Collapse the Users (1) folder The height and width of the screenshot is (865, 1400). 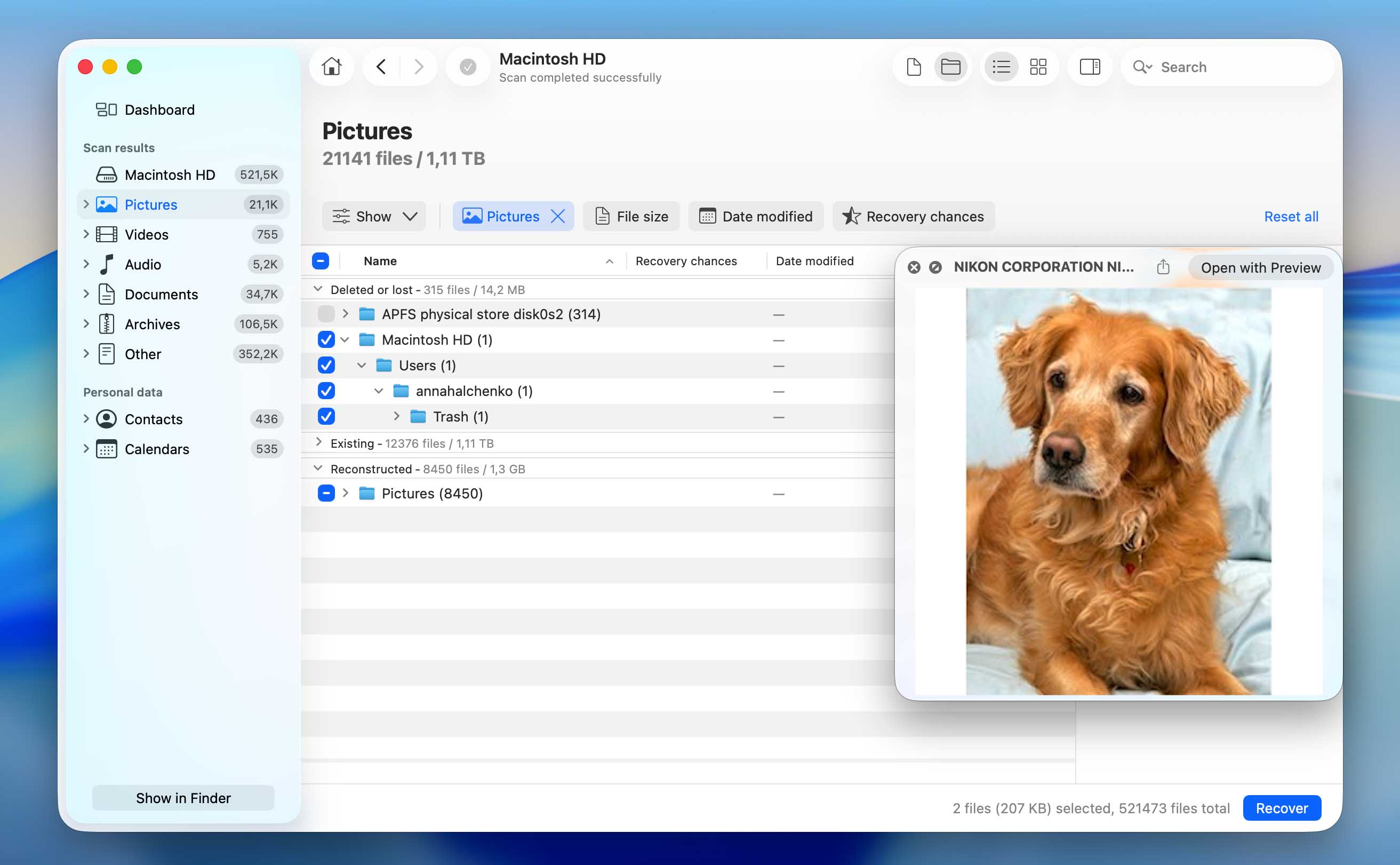click(x=362, y=366)
